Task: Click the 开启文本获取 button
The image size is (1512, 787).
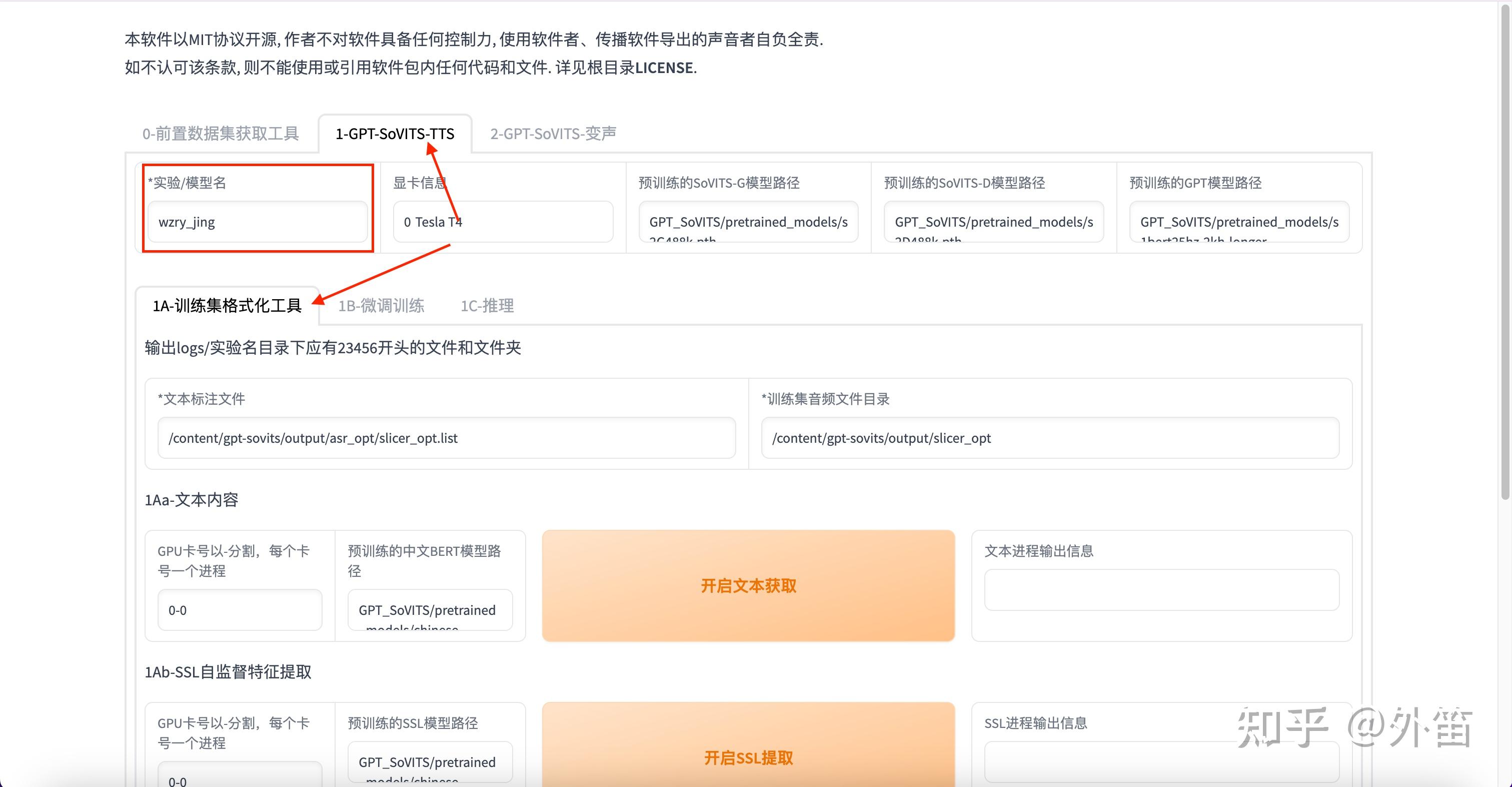Action: (748, 585)
